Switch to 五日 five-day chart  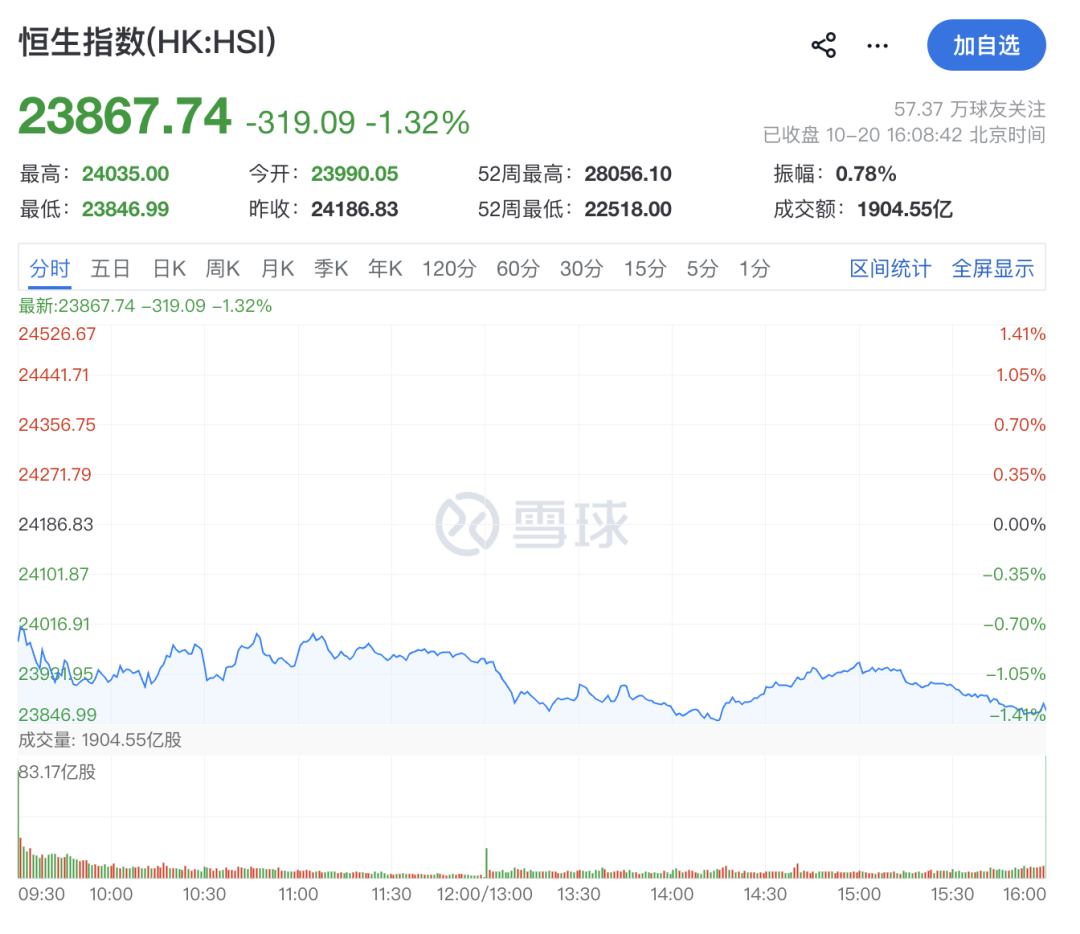tap(110, 268)
